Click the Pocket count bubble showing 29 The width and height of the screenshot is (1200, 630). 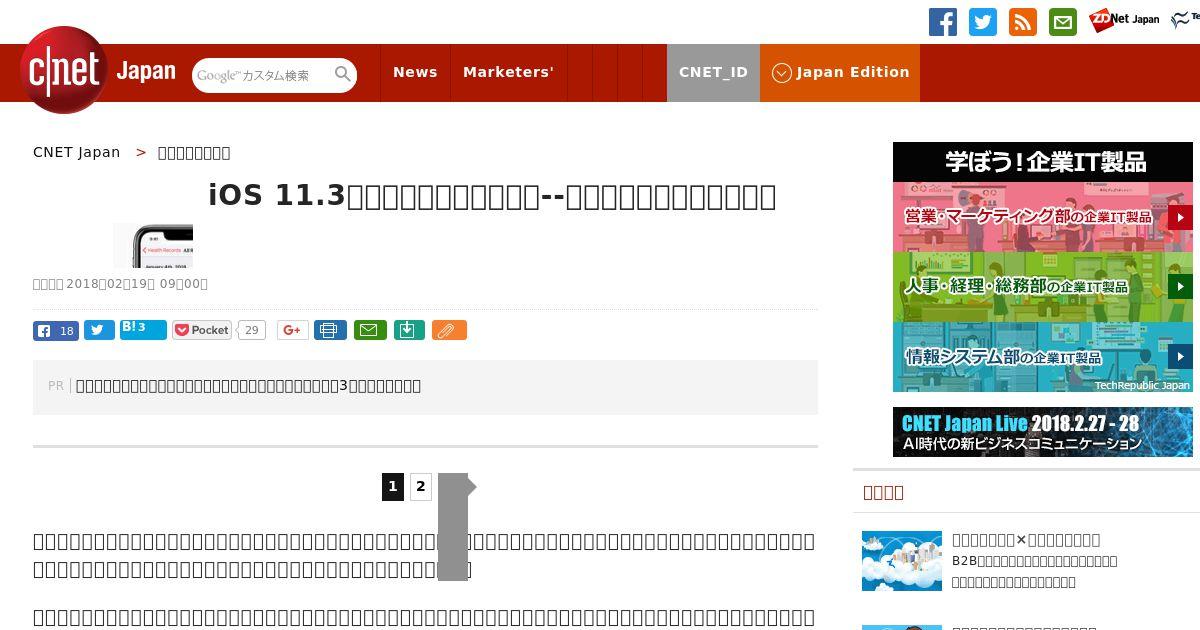click(x=252, y=330)
